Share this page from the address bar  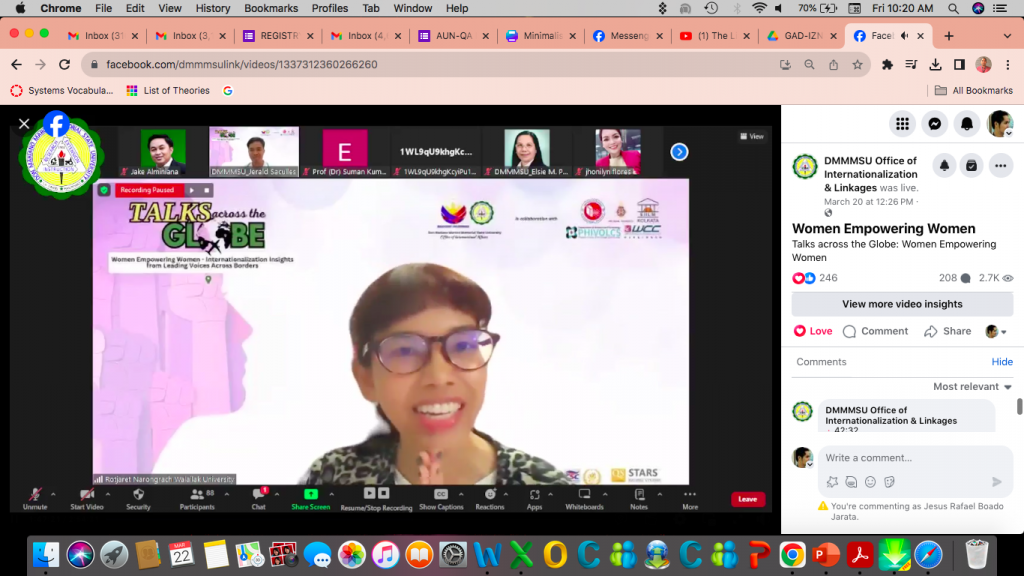click(833, 65)
